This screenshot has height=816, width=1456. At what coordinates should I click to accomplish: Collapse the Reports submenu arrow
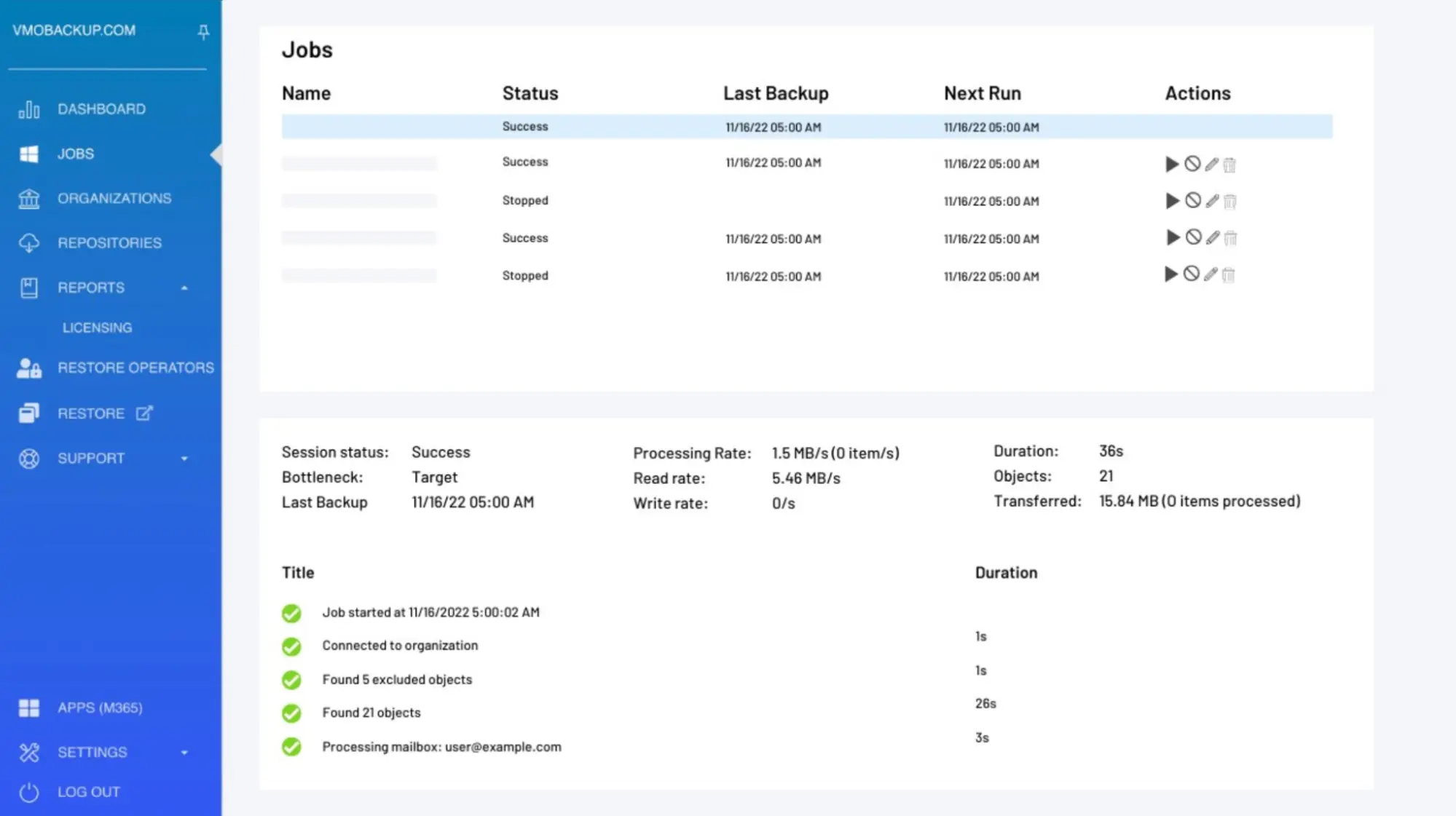click(184, 288)
